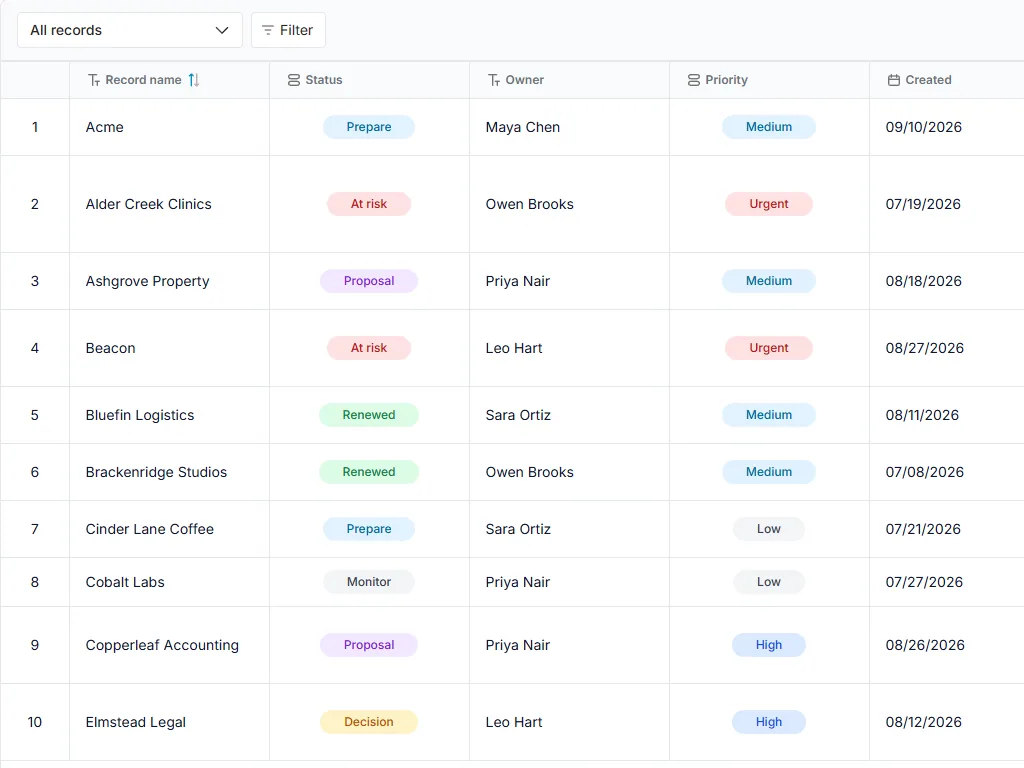
Task: Open the Bluefin Logistics record
Action: coord(140,415)
